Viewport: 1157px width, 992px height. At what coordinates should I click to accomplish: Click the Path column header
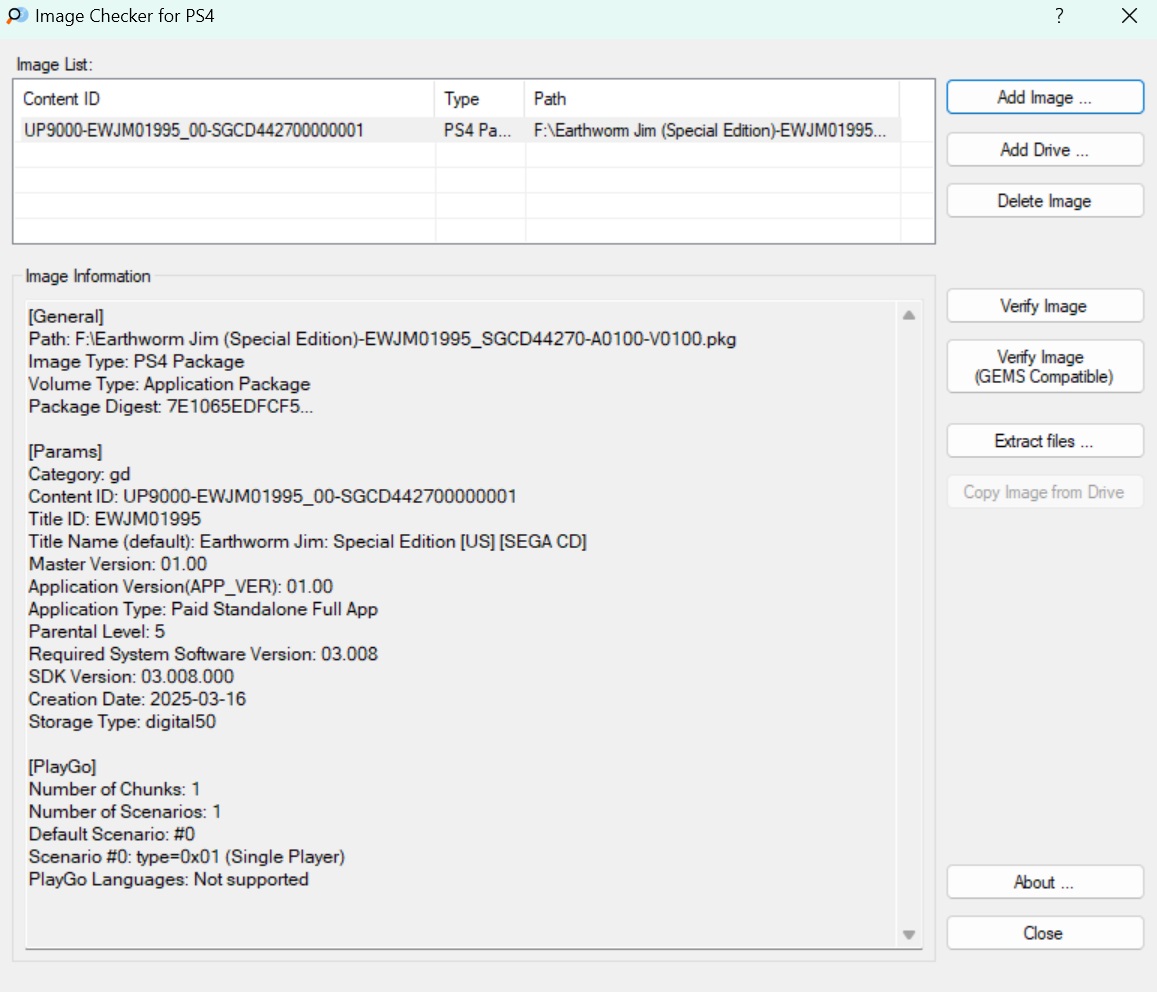[x=710, y=99]
